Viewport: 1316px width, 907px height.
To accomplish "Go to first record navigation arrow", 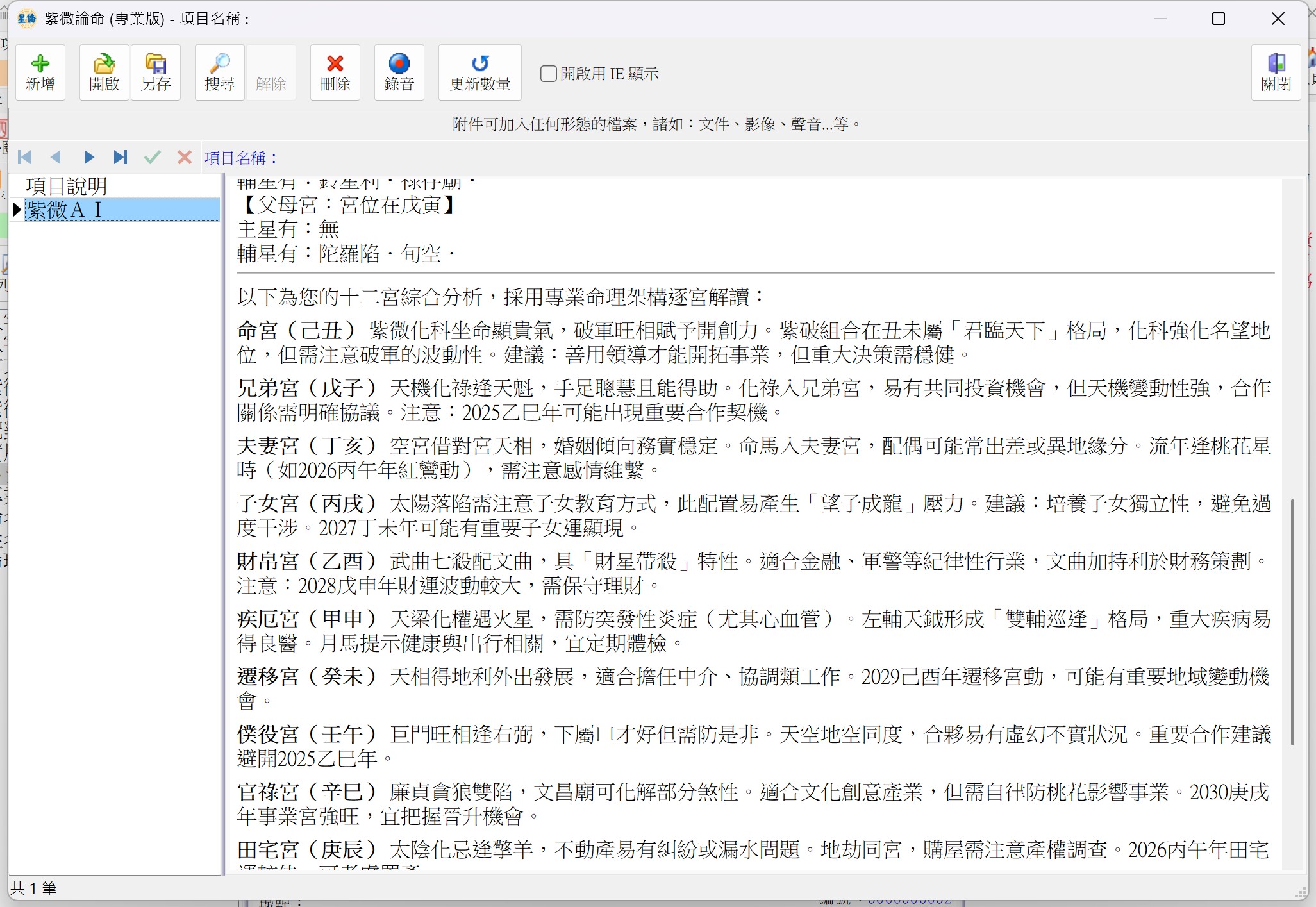I will pyautogui.click(x=25, y=157).
